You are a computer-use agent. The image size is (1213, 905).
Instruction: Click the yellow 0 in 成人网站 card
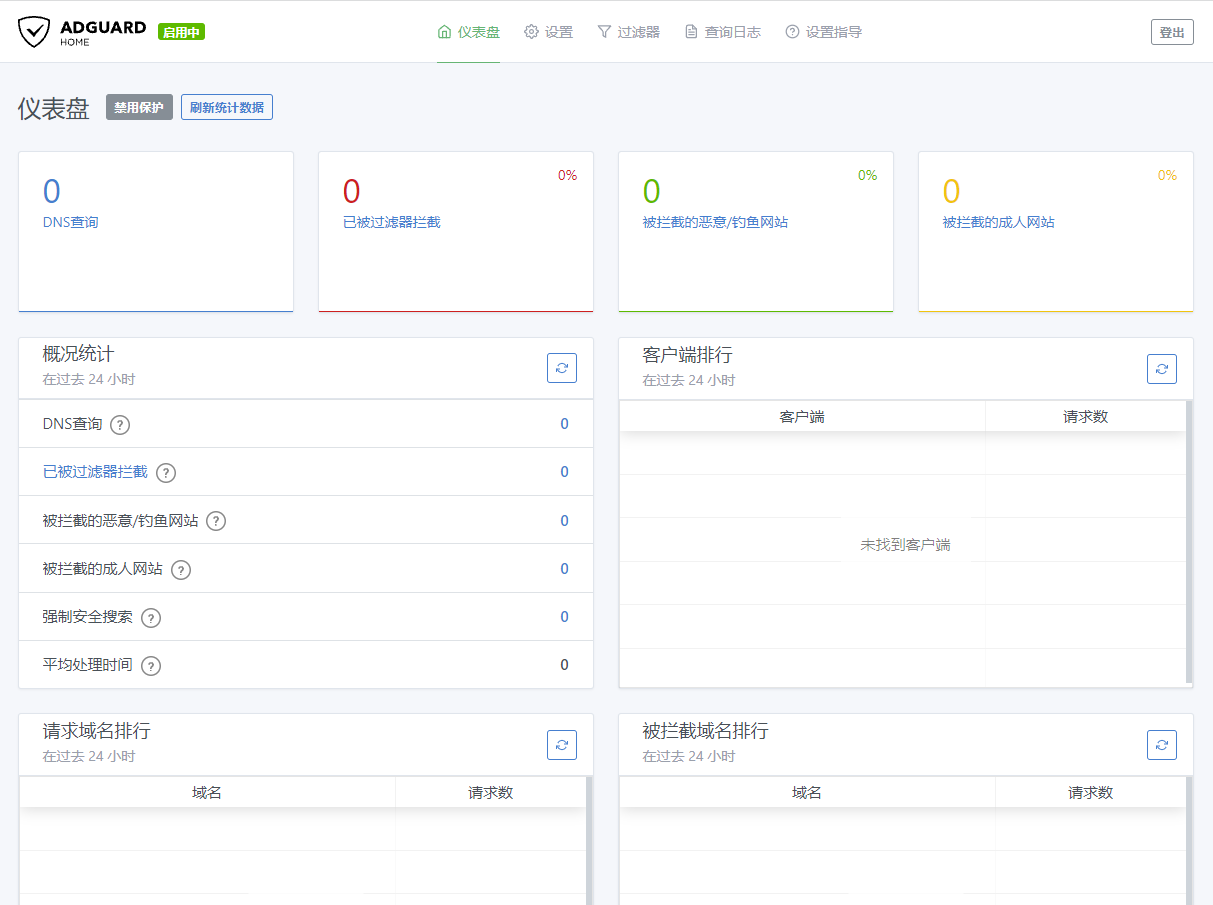click(951, 191)
